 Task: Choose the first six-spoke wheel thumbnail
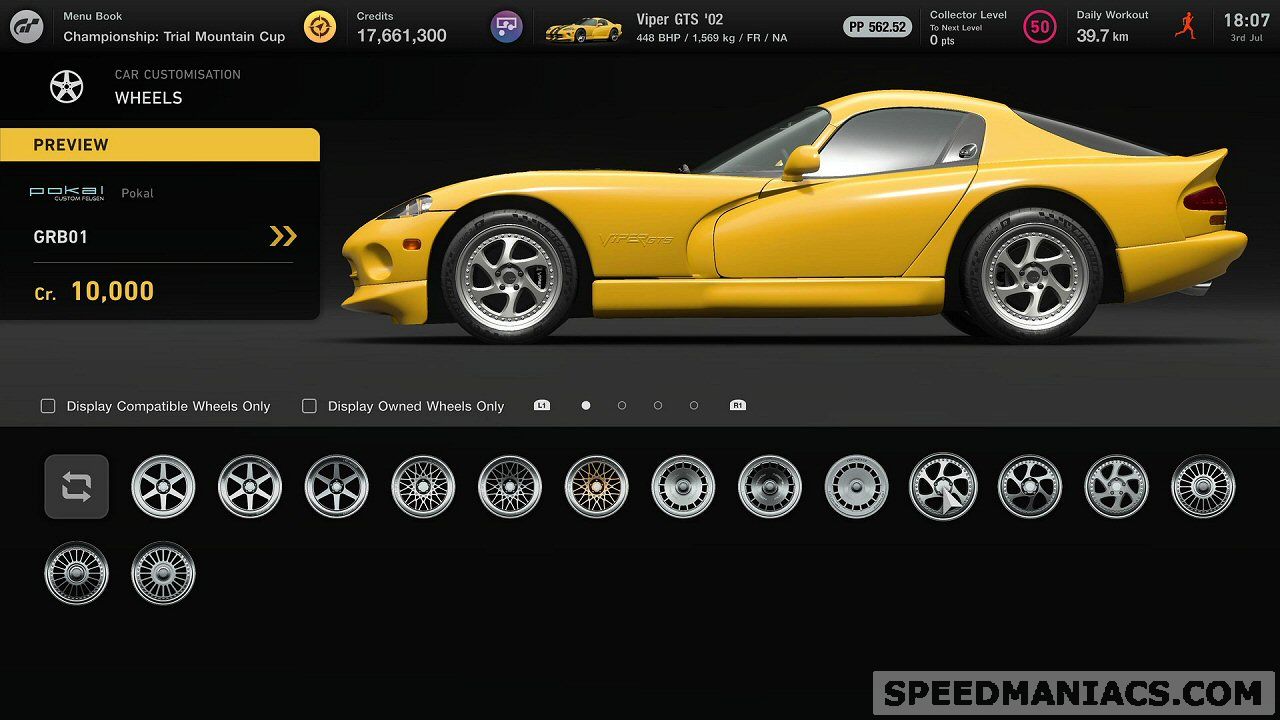[163, 487]
